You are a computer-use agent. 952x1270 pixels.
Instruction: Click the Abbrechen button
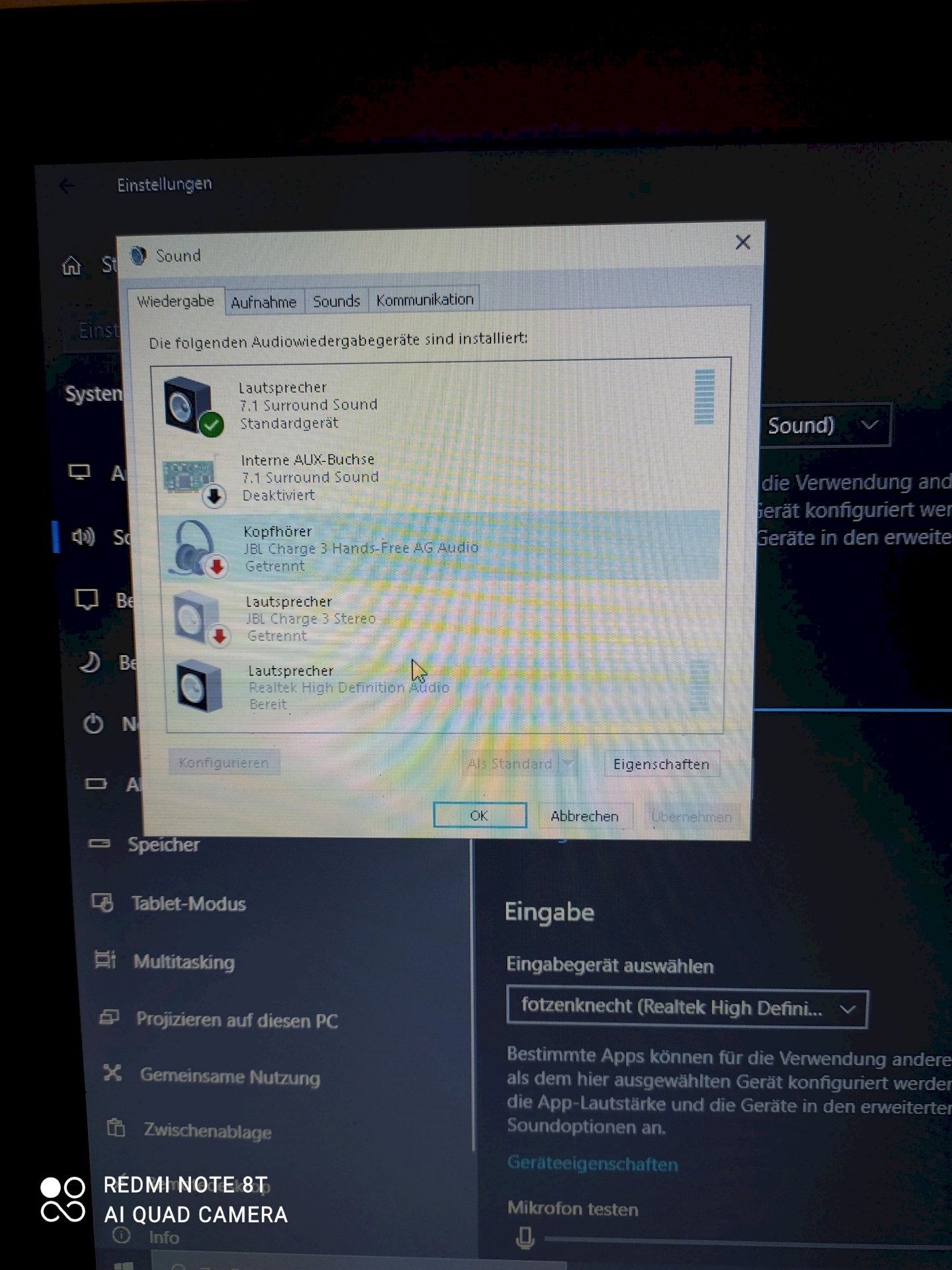tap(585, 816)
